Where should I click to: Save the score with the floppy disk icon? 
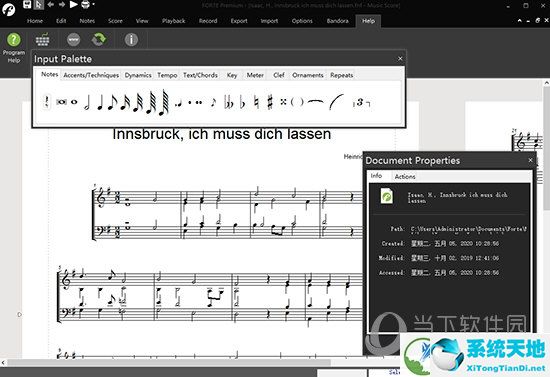[x=27, y=5]
